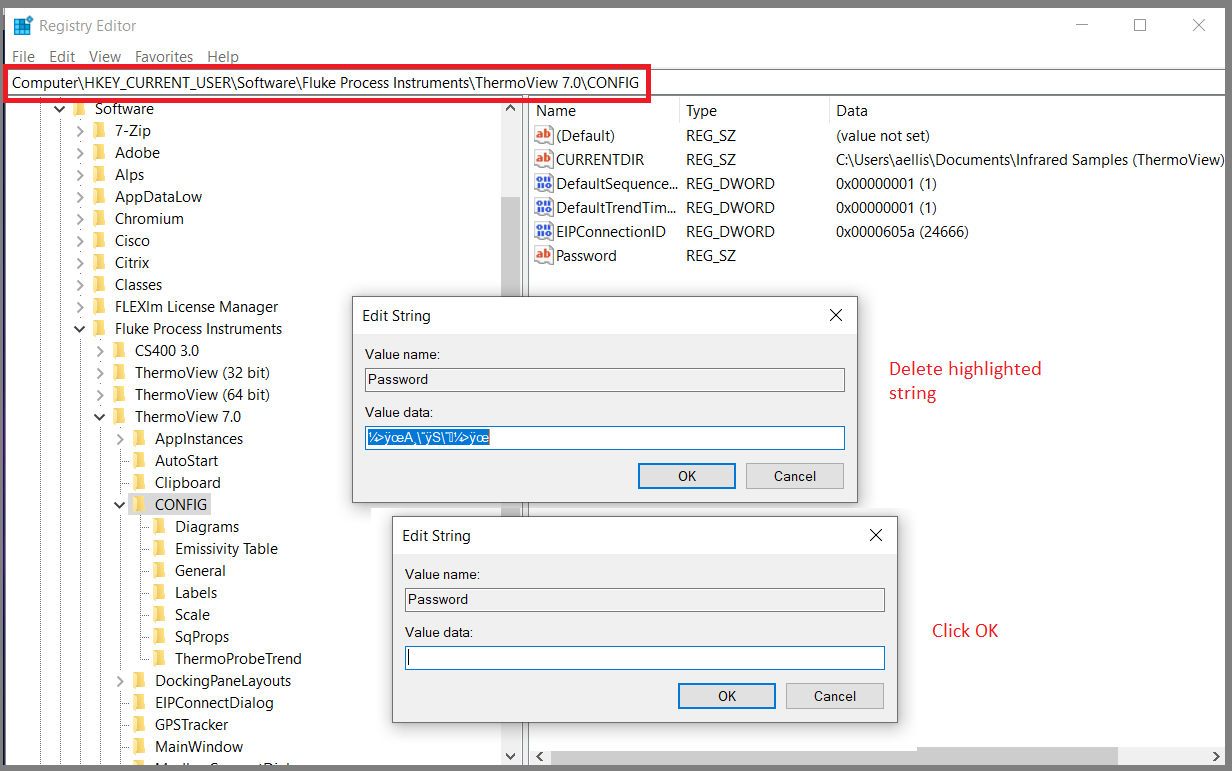Expand the CS400 3.0 key
Viewport: 1232px width, 771px height.
(100, 351)
